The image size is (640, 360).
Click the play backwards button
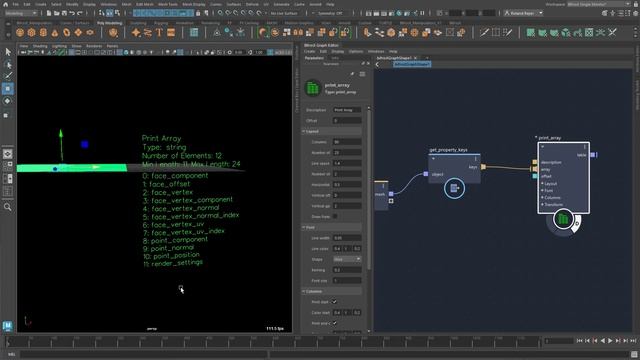[x=602, y=341]
